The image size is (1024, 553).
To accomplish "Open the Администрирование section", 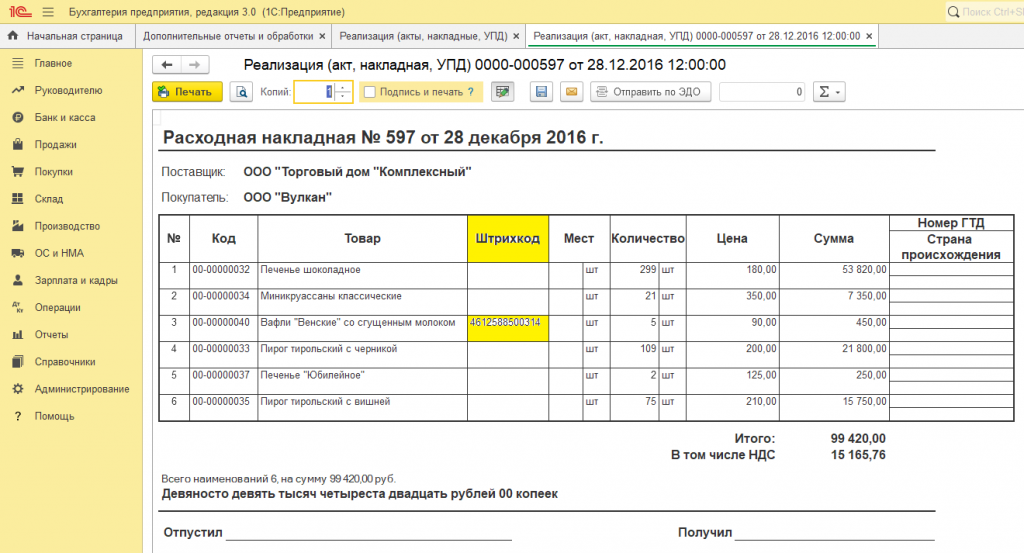I will coord(82,389).
